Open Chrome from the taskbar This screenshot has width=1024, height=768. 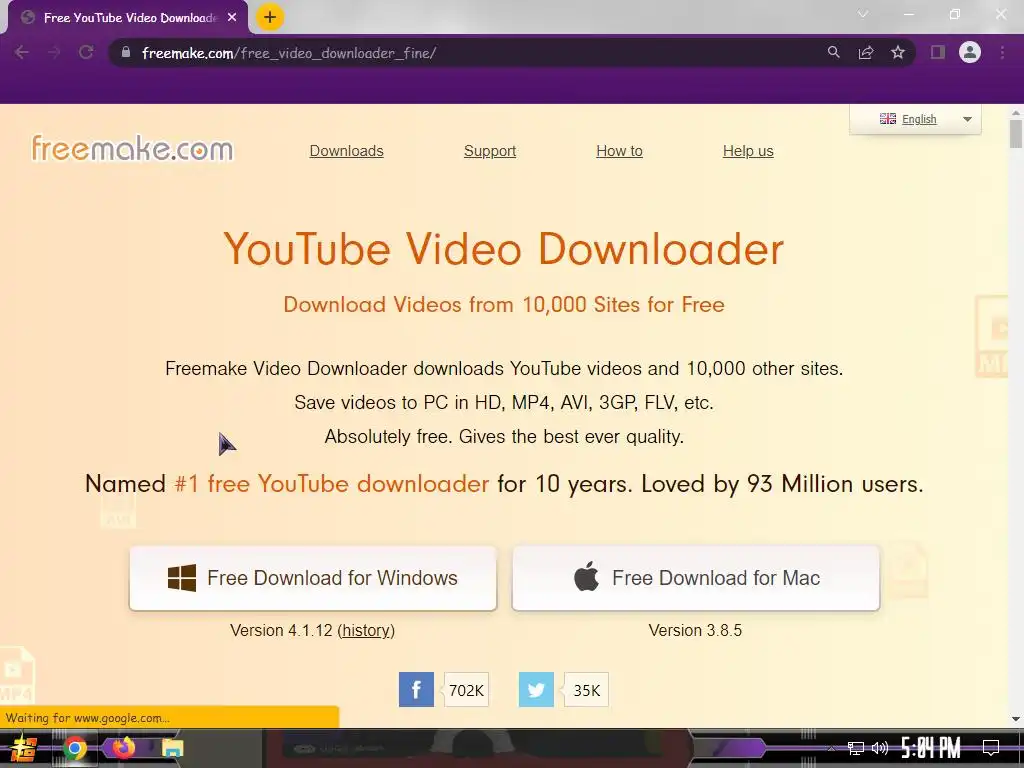point(75,748)
